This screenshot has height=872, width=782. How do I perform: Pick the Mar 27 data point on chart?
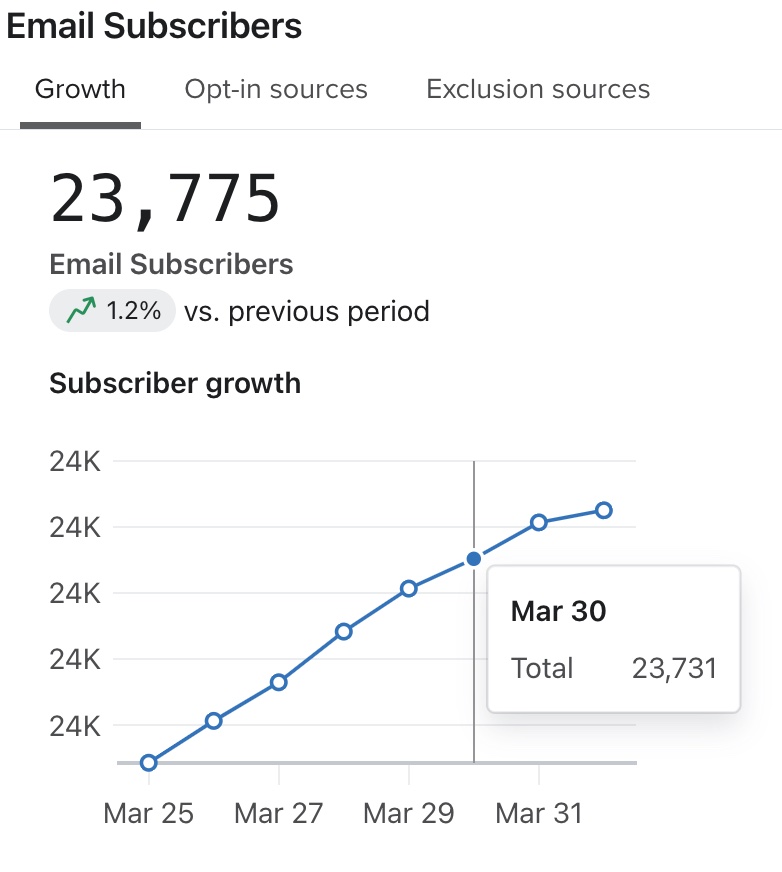point(279,682)
